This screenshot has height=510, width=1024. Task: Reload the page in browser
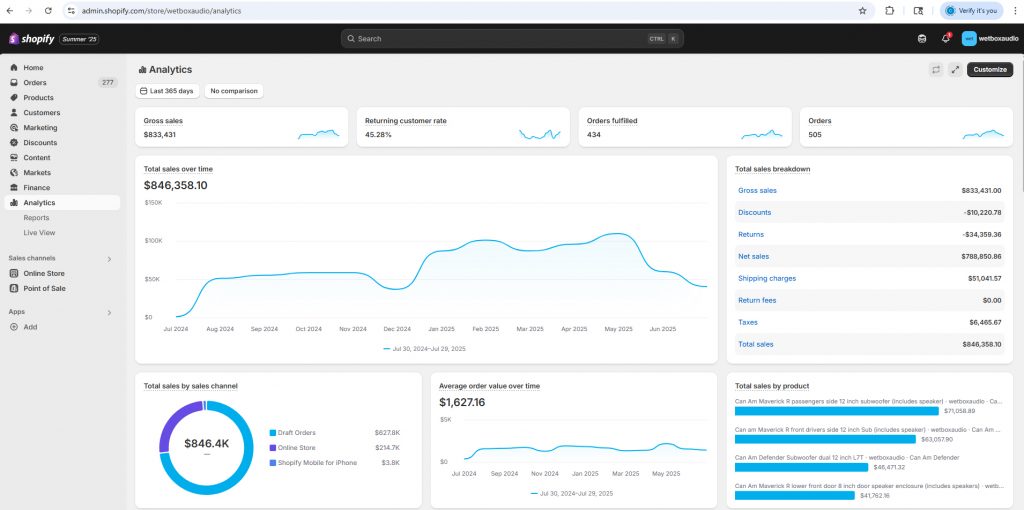tap(49, 10)
